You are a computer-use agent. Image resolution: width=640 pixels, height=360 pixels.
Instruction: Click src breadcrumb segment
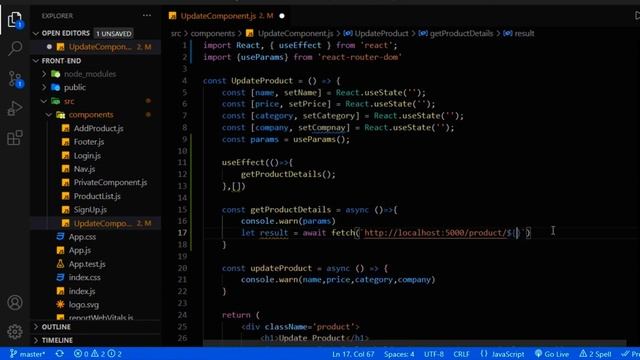point(176,33)
